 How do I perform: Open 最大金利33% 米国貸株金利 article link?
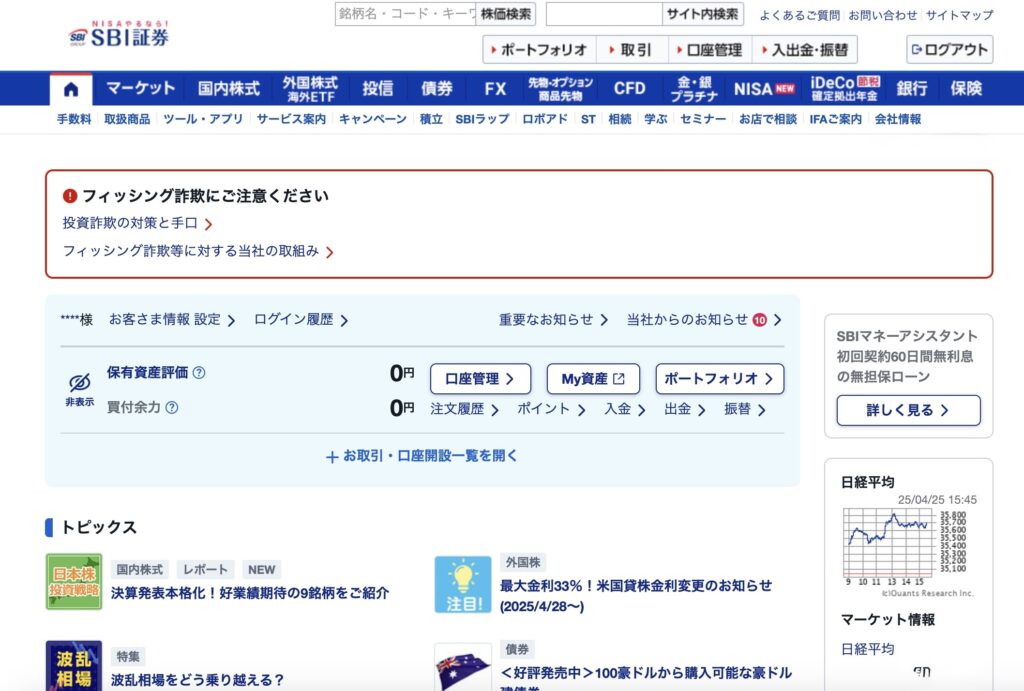[x=636, y=596]
